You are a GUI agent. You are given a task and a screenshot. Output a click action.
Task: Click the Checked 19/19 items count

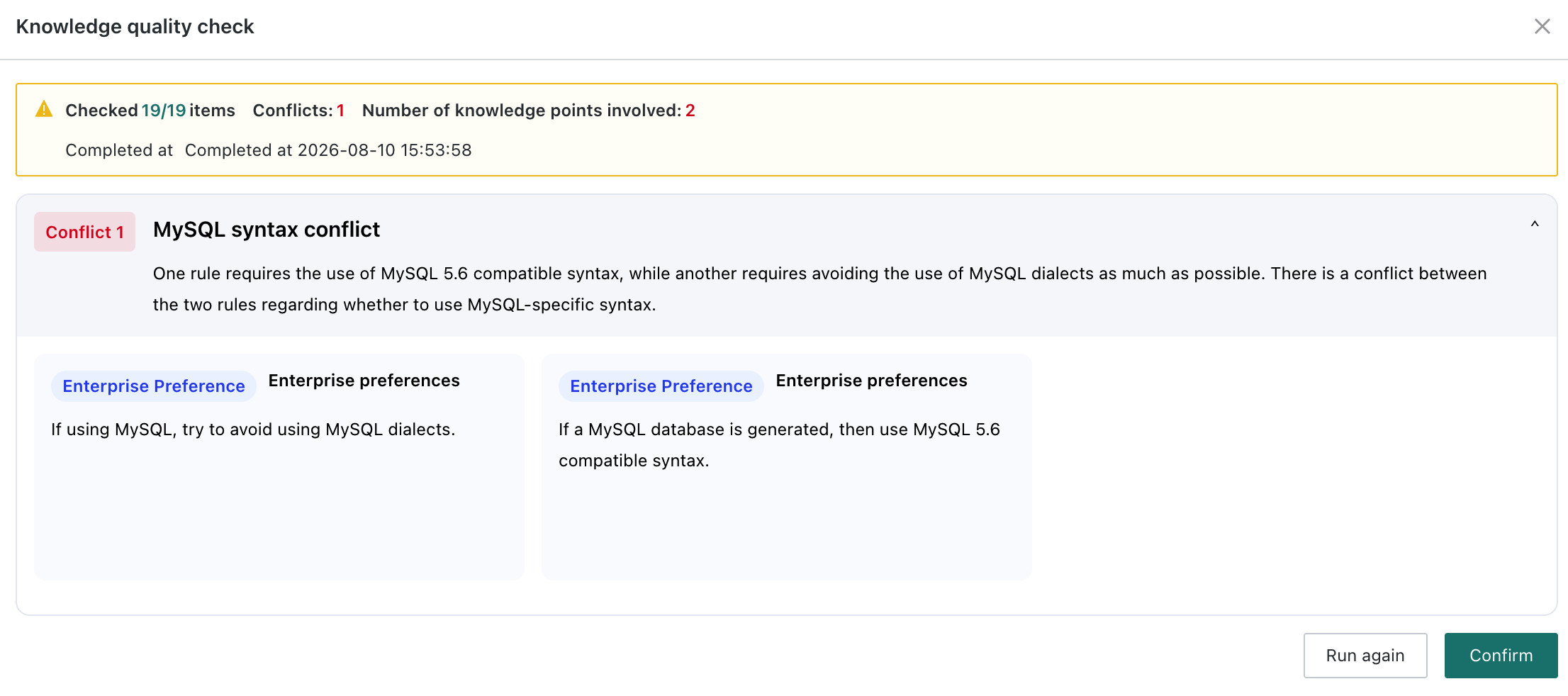click(150, 111)
